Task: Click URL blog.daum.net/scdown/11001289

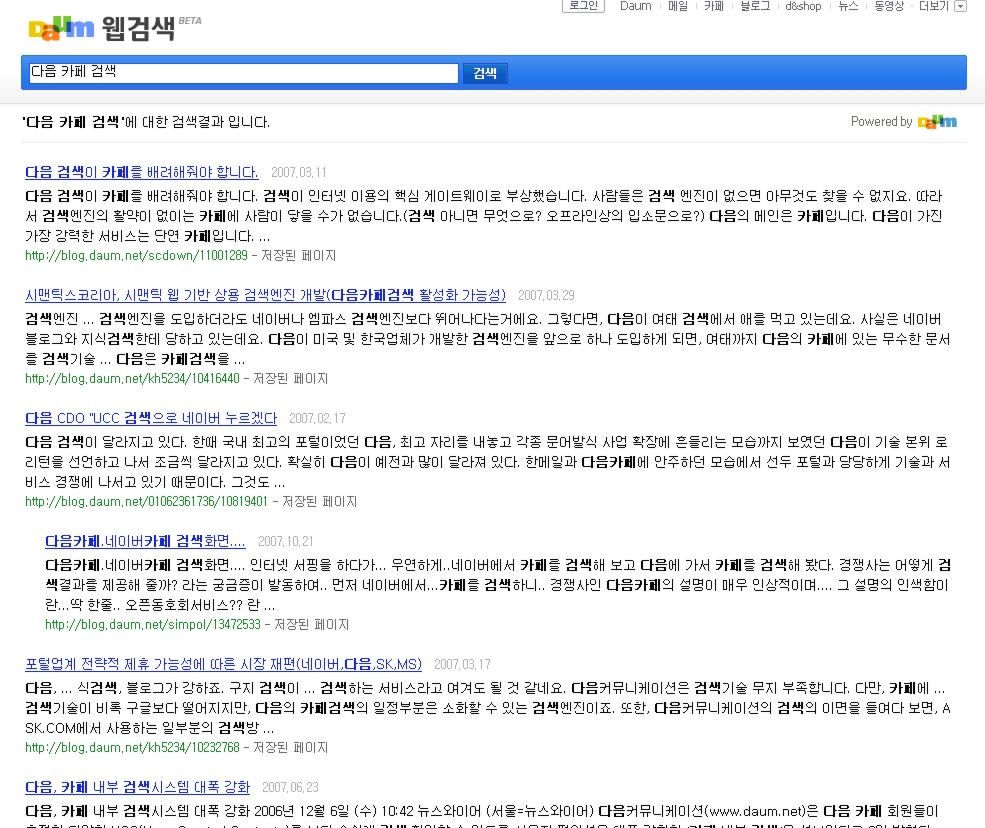Action: tap(136, 256)
